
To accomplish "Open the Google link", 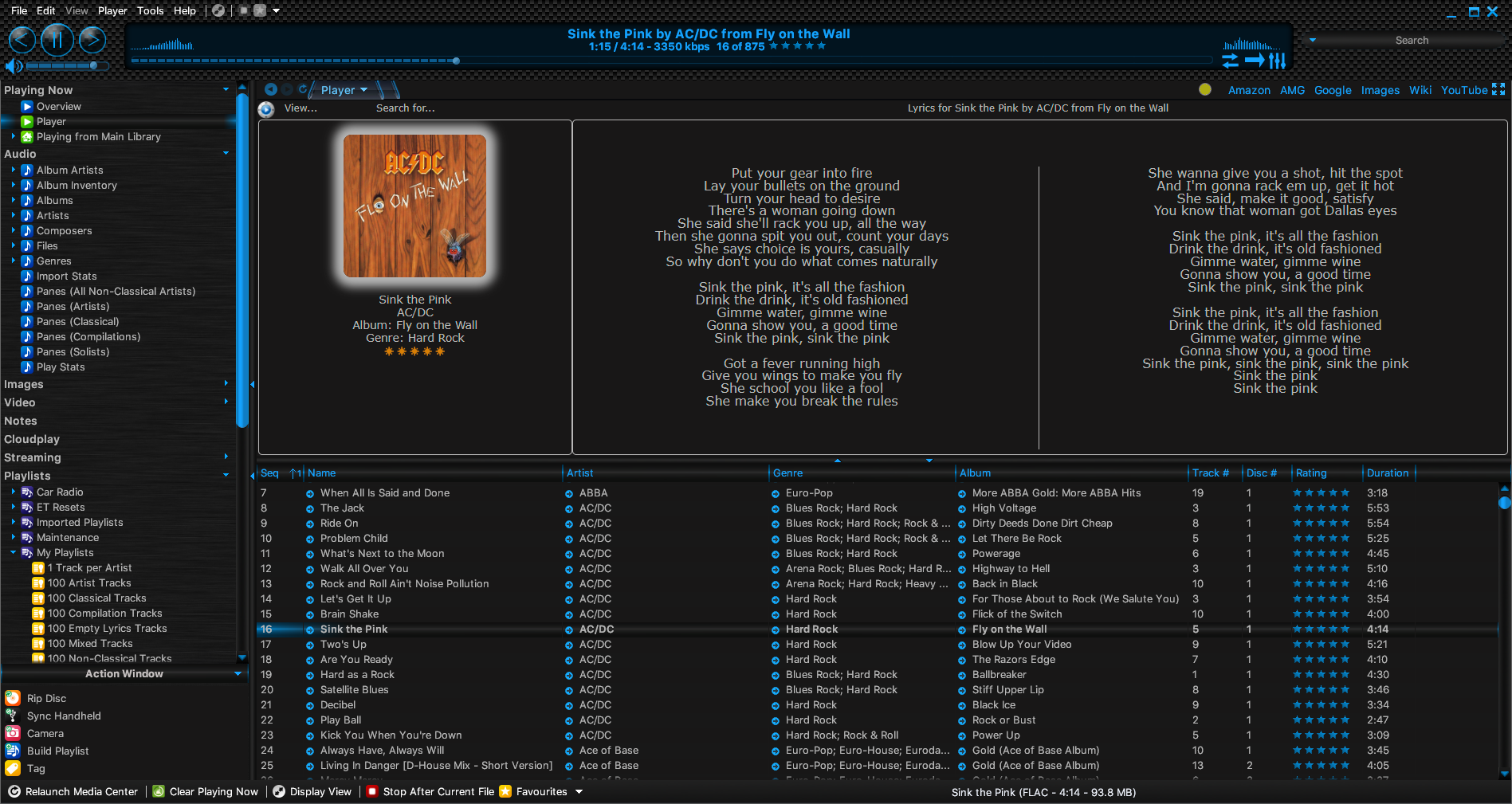I will coord(1333,90).
